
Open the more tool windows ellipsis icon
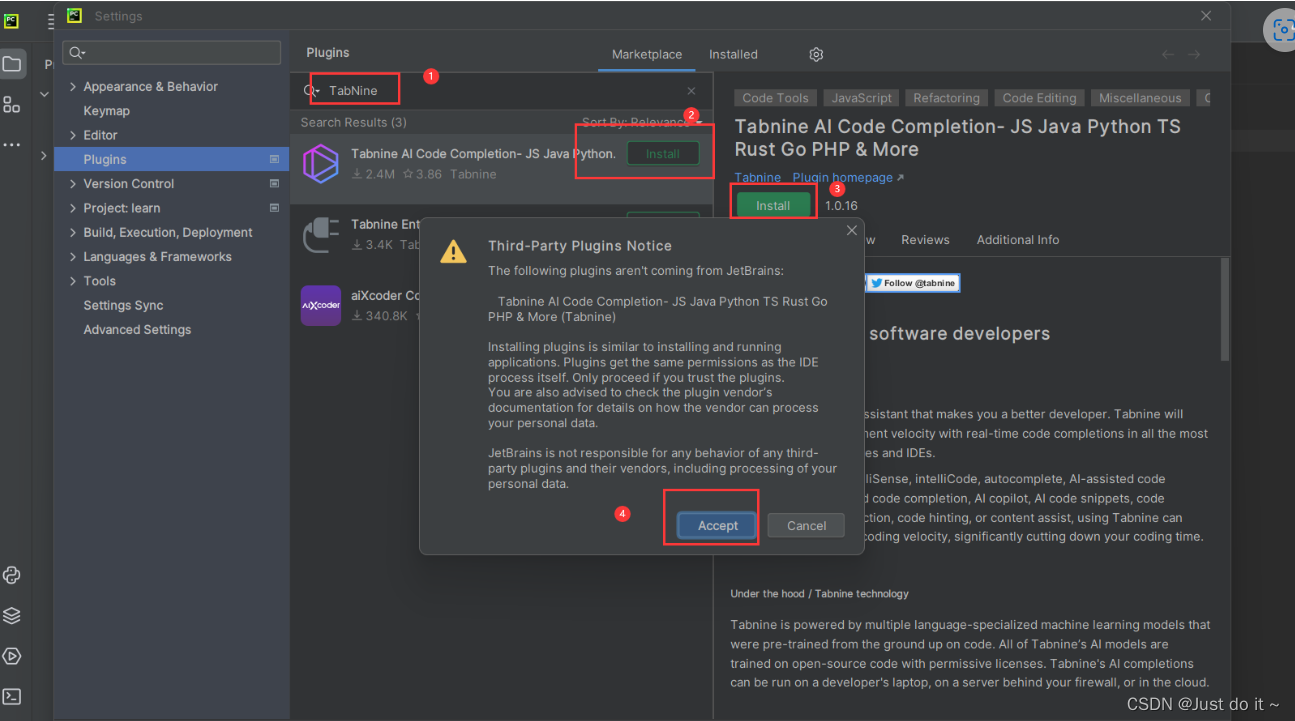pos(12,145)
